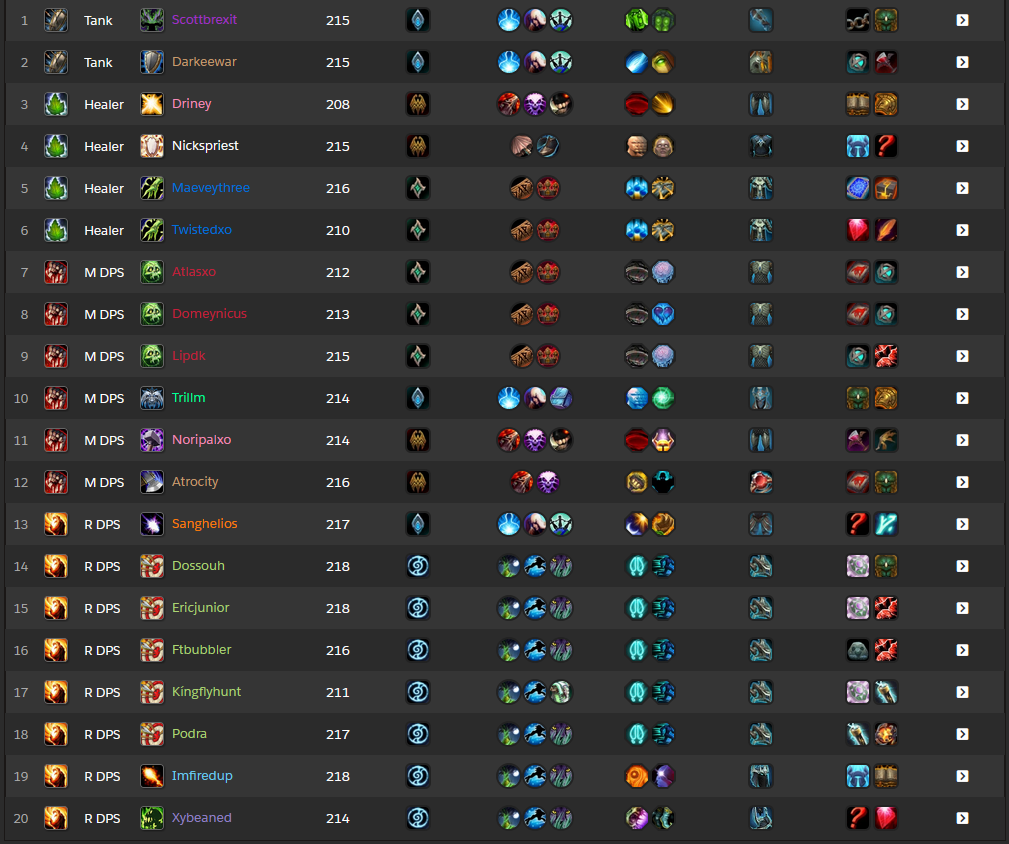Open Scottbrexit's character link
Viewport: 1009px width, 844px height.
tap(204, 20)
